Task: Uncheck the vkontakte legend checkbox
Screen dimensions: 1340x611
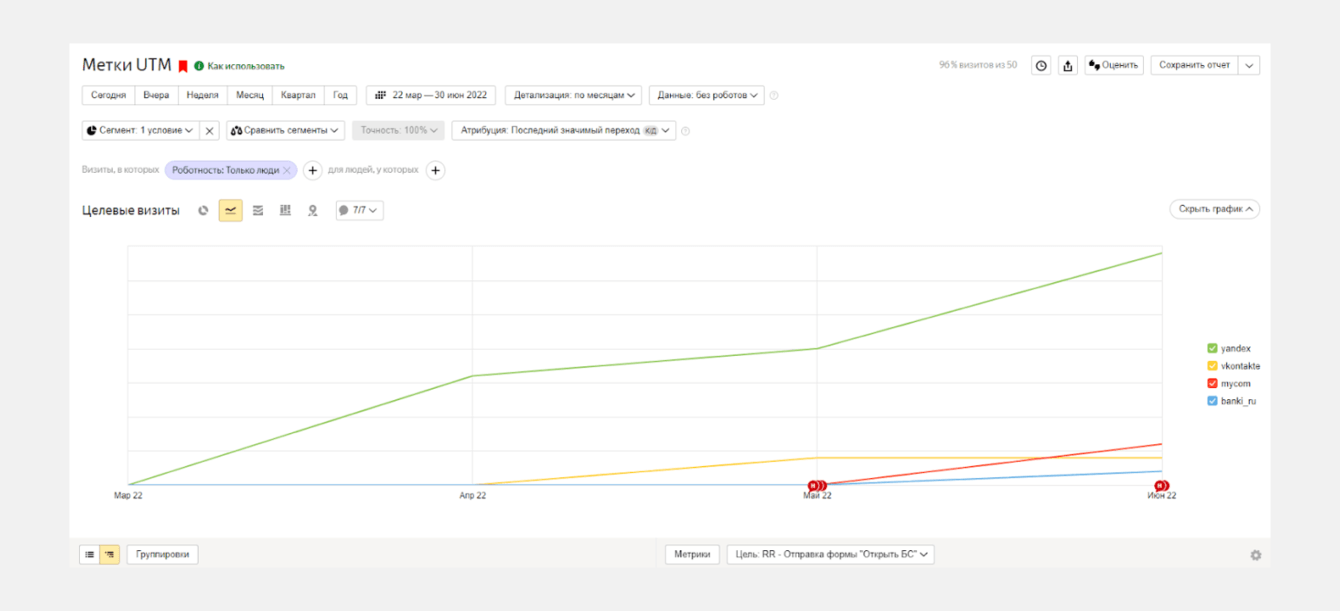Action: 1212,366
